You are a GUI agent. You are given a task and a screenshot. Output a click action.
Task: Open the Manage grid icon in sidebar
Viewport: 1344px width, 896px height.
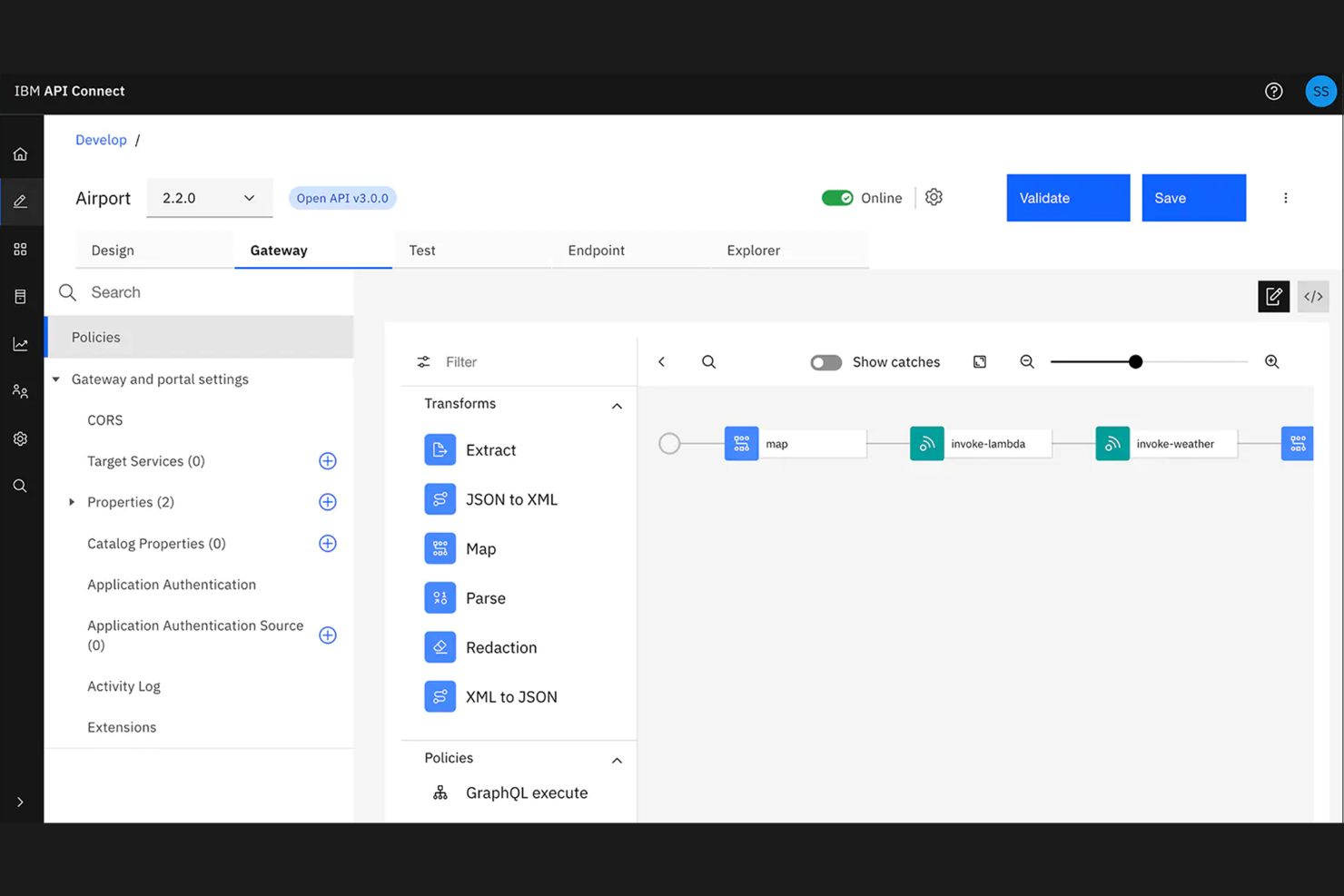[x=20, y=249]
